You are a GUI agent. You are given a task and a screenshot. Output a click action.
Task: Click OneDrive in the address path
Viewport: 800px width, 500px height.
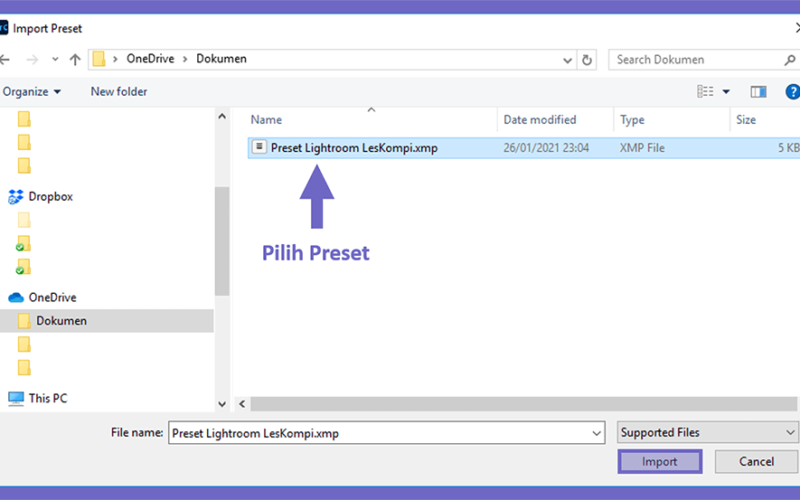(x=150, y=59)
